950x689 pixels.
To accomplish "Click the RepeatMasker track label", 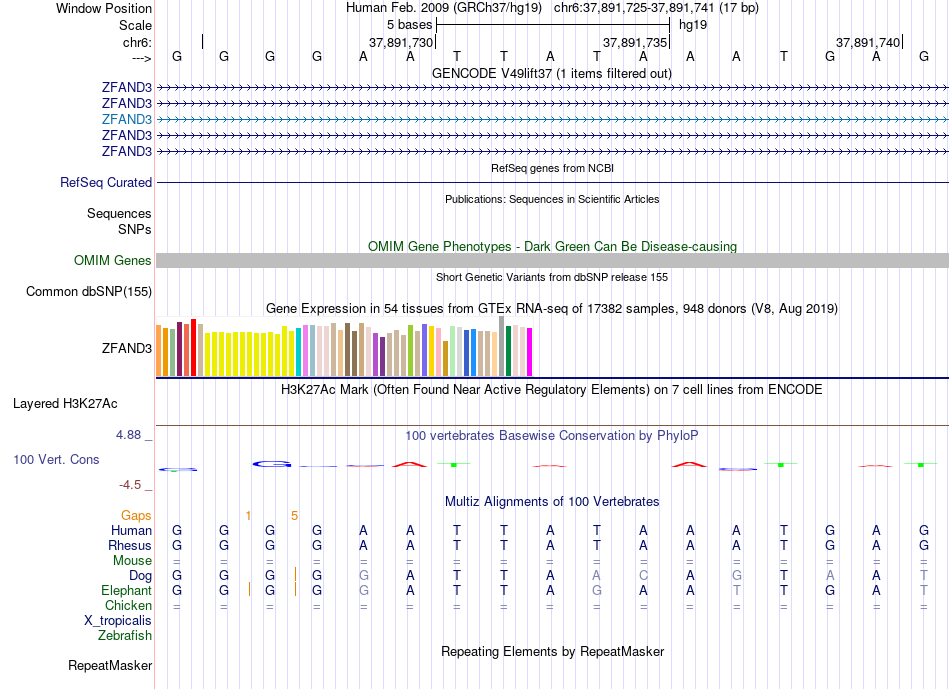I will tap(110, 665).
